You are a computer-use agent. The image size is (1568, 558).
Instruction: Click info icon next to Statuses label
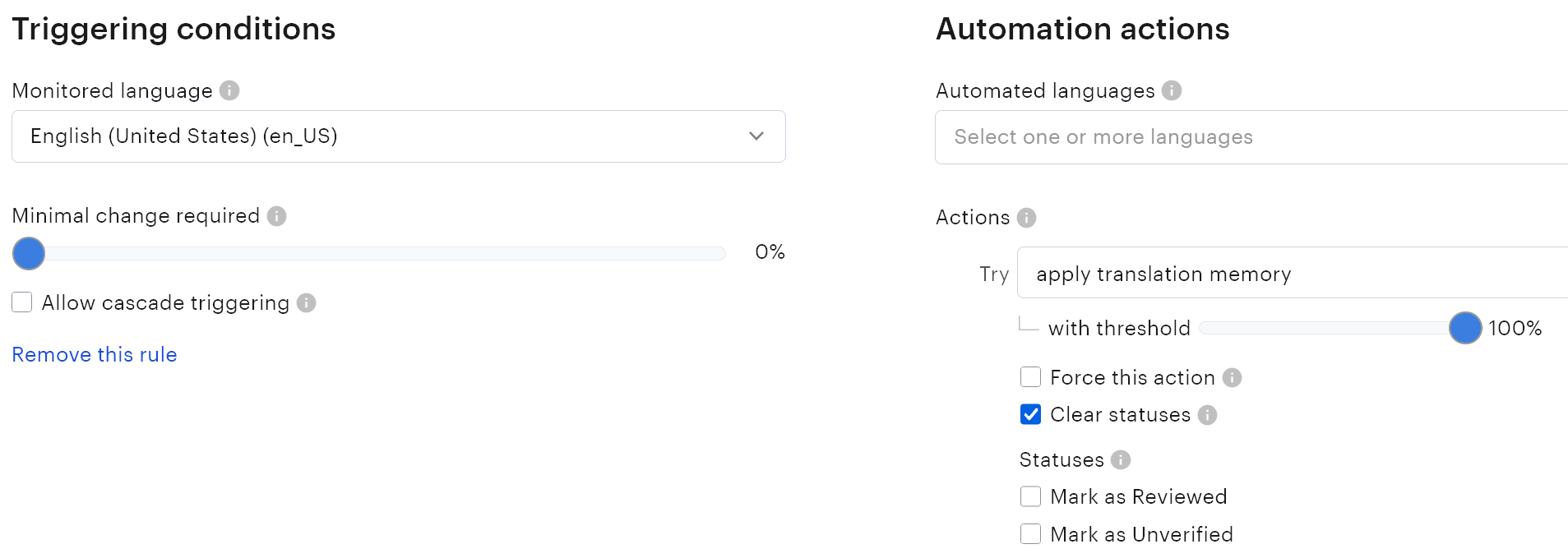(x=1121, y=460)
